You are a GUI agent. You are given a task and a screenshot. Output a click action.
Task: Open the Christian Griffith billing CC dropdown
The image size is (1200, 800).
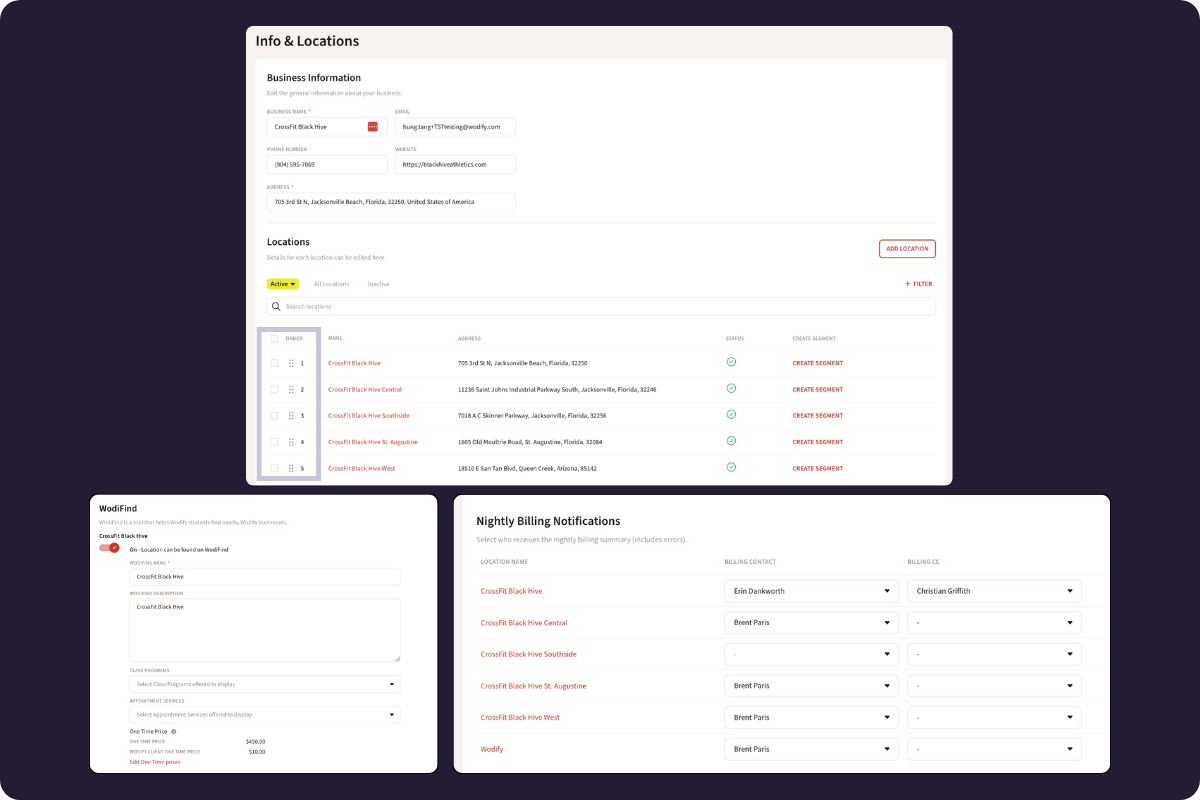[994, 591]
